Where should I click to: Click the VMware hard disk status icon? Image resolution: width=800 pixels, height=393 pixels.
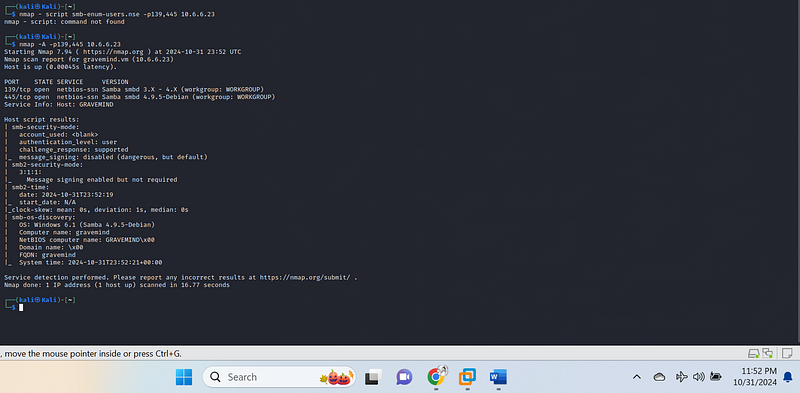[x=753, y=353]
